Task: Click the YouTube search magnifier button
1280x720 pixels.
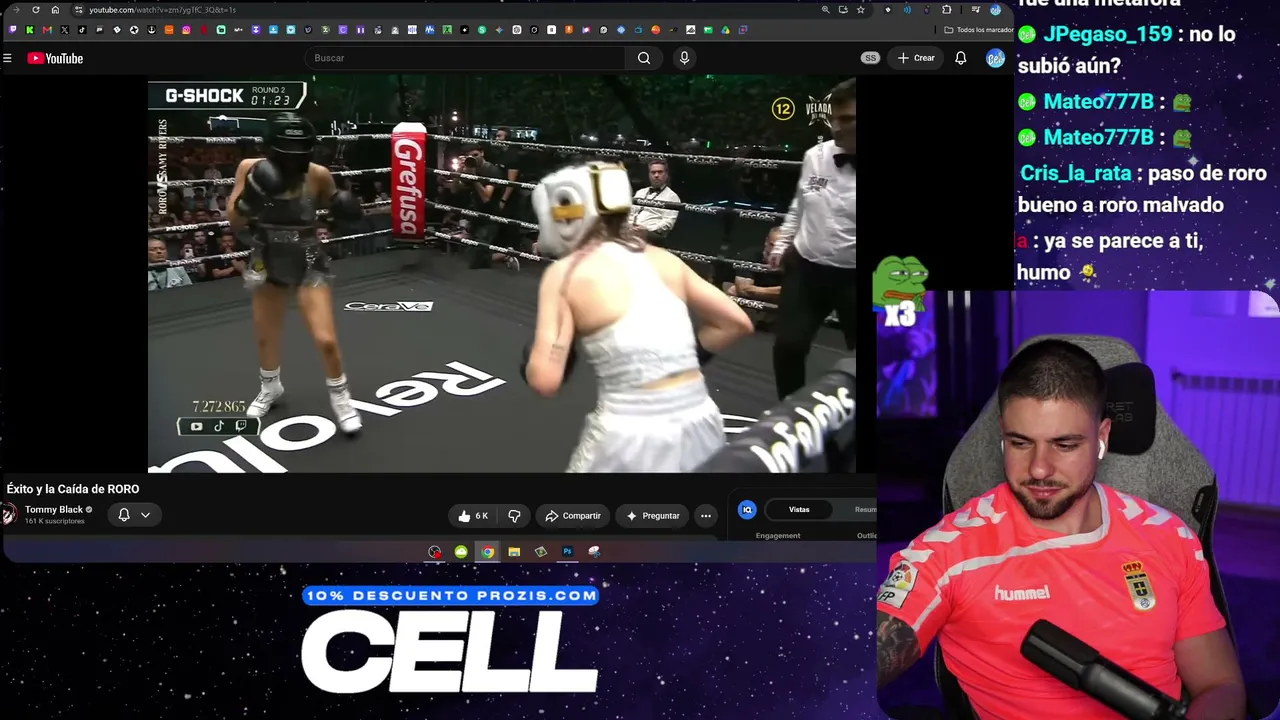Action: click(644, 58)
